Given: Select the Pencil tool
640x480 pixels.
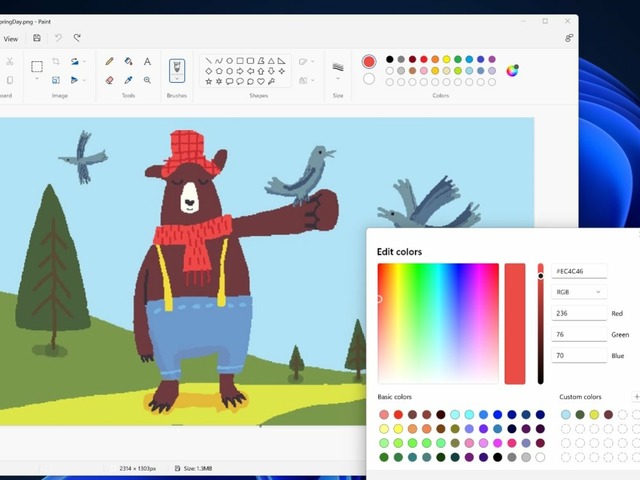Looking at the screenshot, I should (x=109, y=61).
